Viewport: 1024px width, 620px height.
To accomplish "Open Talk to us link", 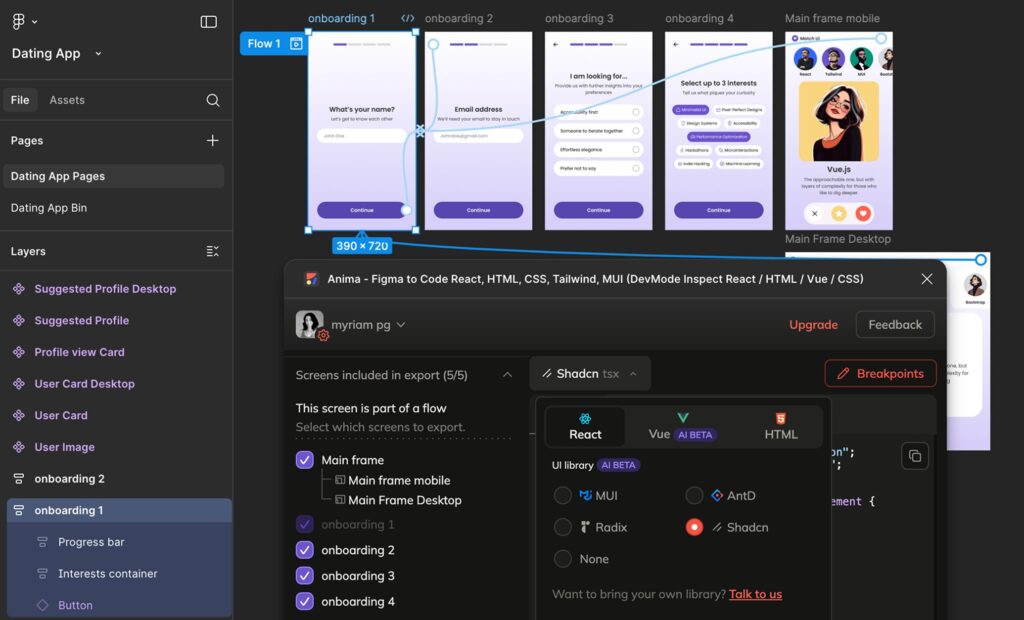I will point(755,594).
